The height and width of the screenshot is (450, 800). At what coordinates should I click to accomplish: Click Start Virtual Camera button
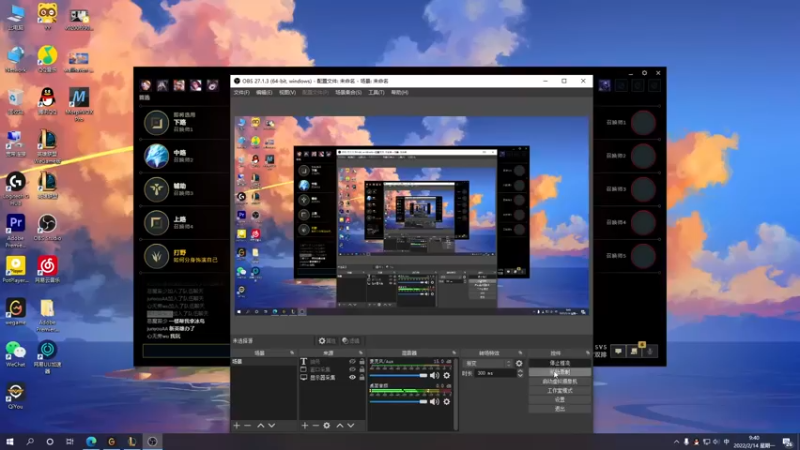pyautogui.click(x=560, y=382)
